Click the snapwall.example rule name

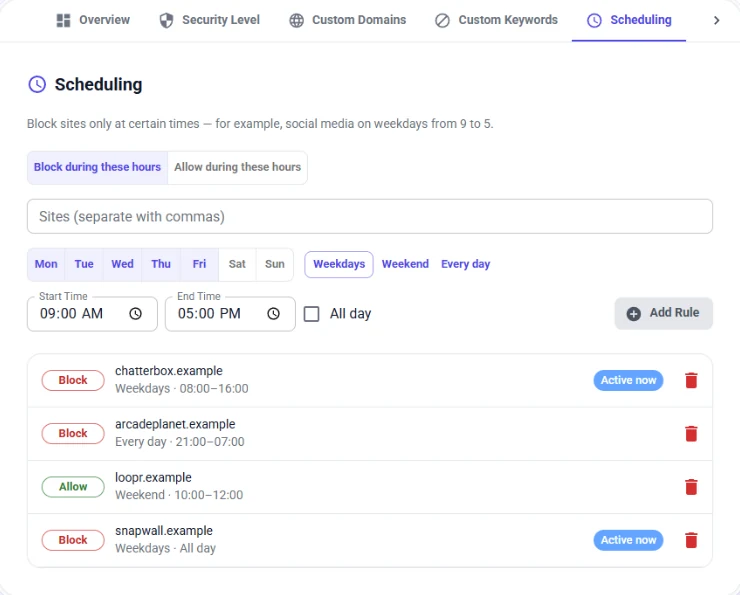pyautogui.click(x=164, y=531)
